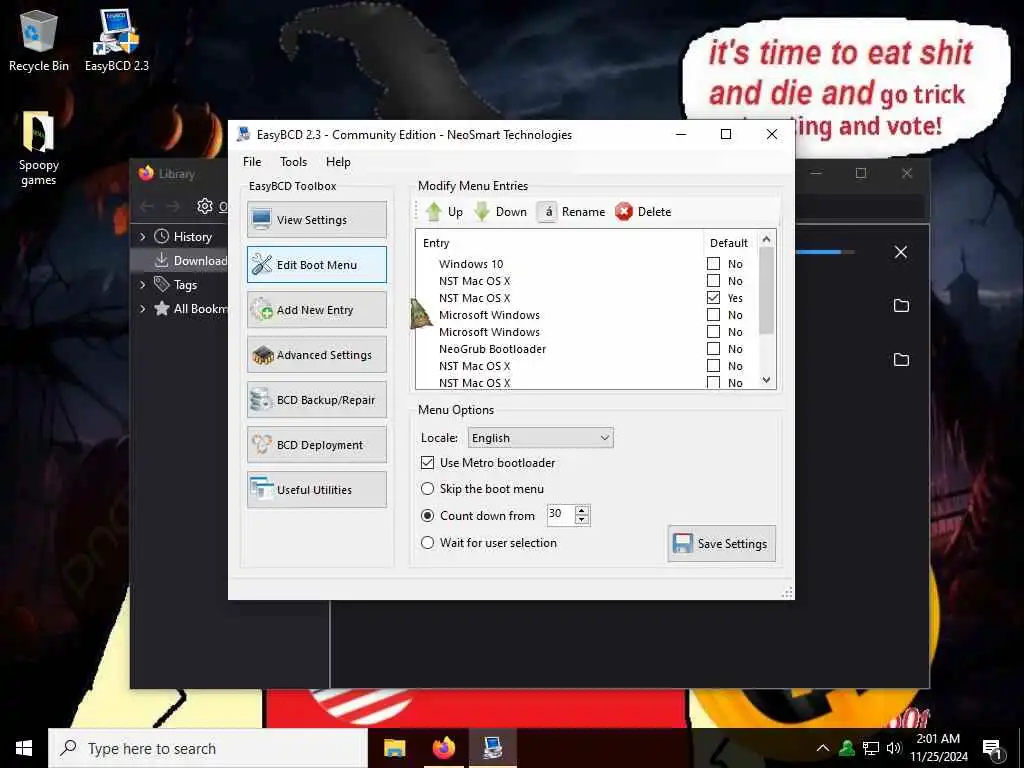Open Advanced Settings section

pos(317,355)
